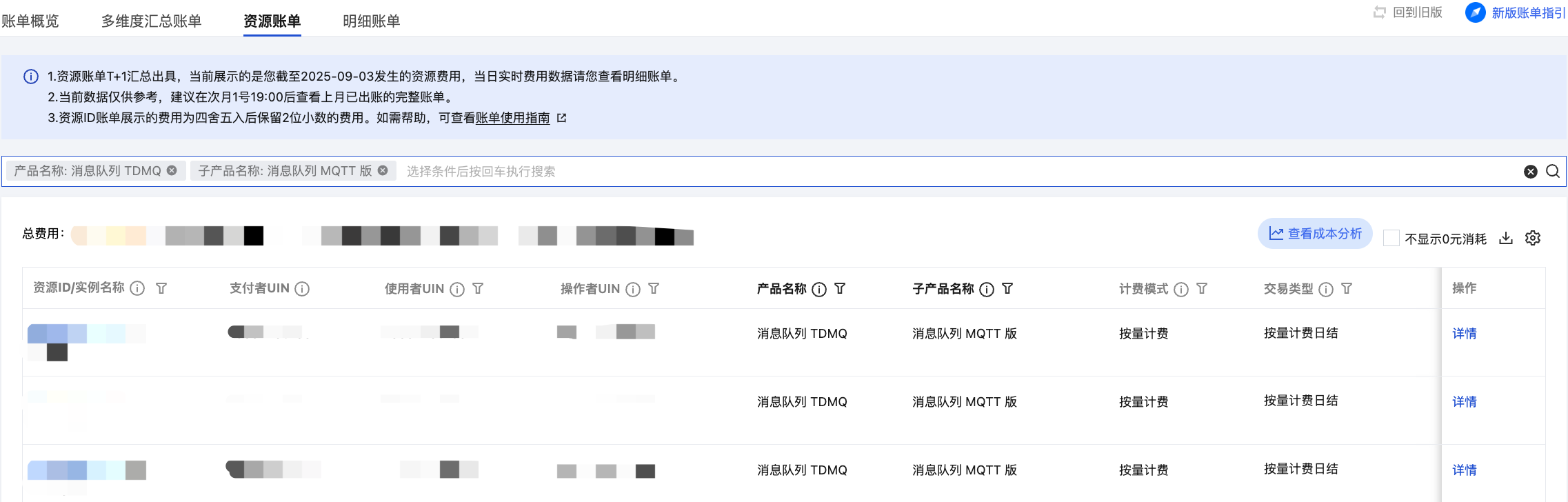This screenshot has width=1568, height=502.
Task: Clear all search filters with the X icon
Action: tap(1530, 172)
